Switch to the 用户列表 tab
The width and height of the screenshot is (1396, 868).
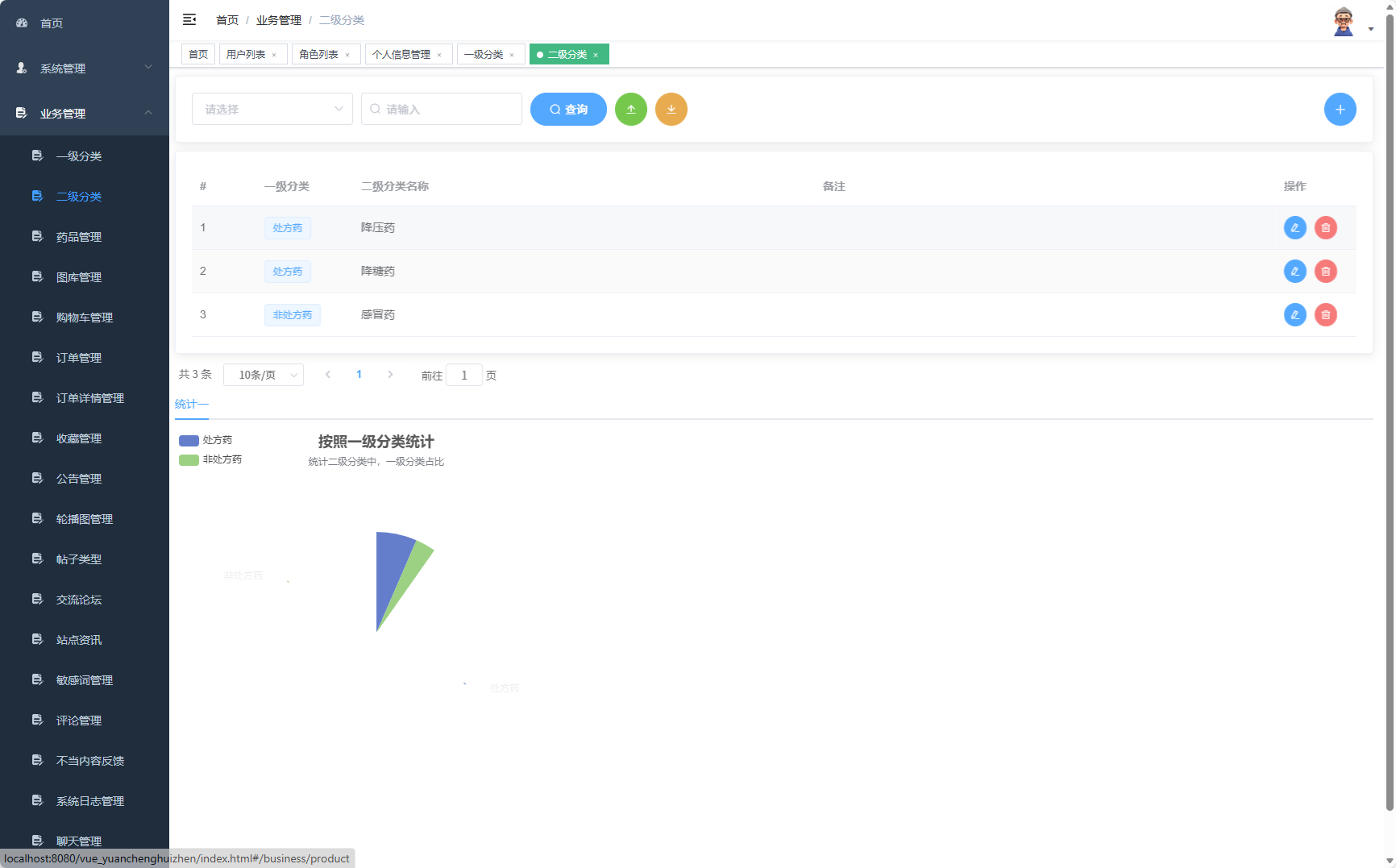(247, 54)
